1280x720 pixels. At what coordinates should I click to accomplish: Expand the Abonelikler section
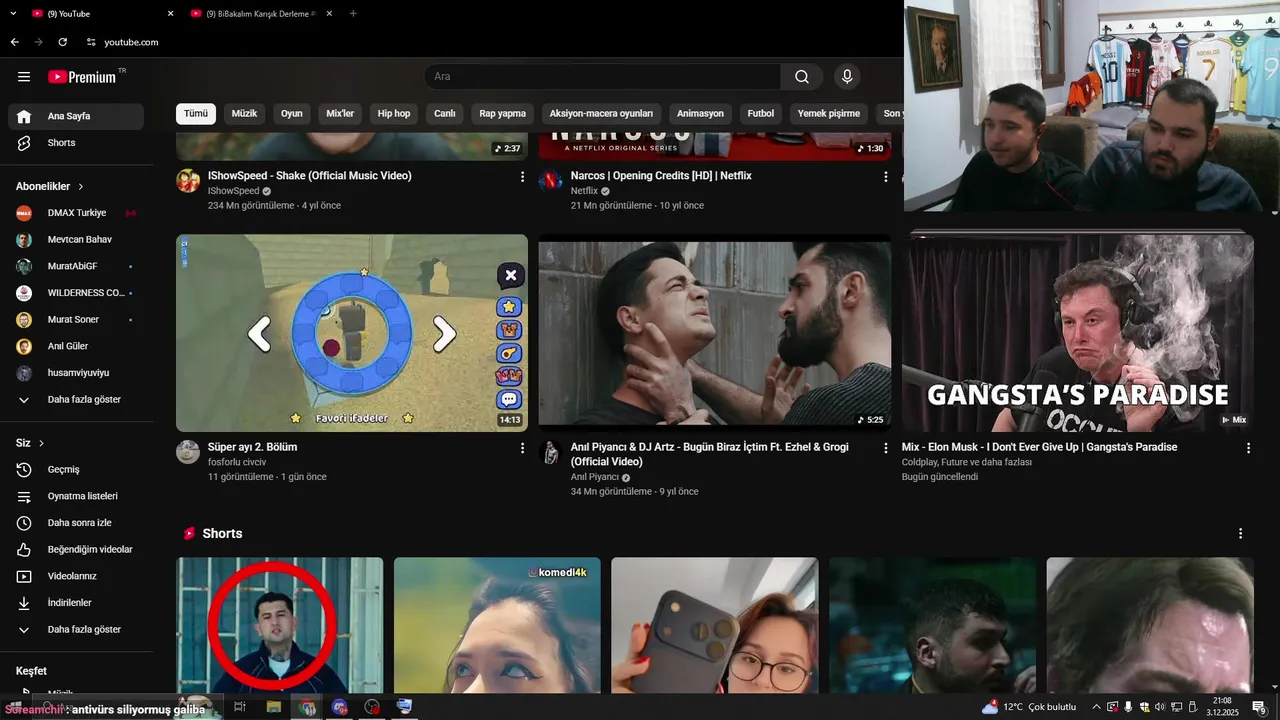(50, 186)
